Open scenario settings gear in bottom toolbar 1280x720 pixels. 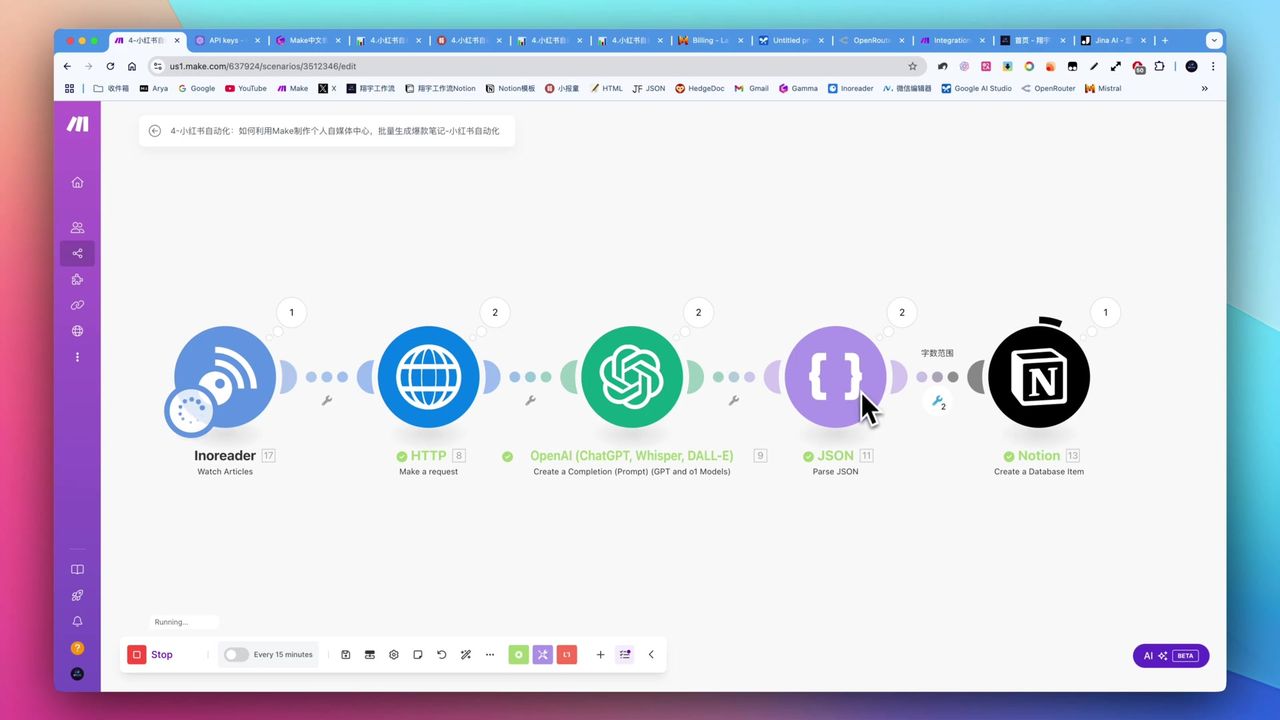[x=394, y=655]
